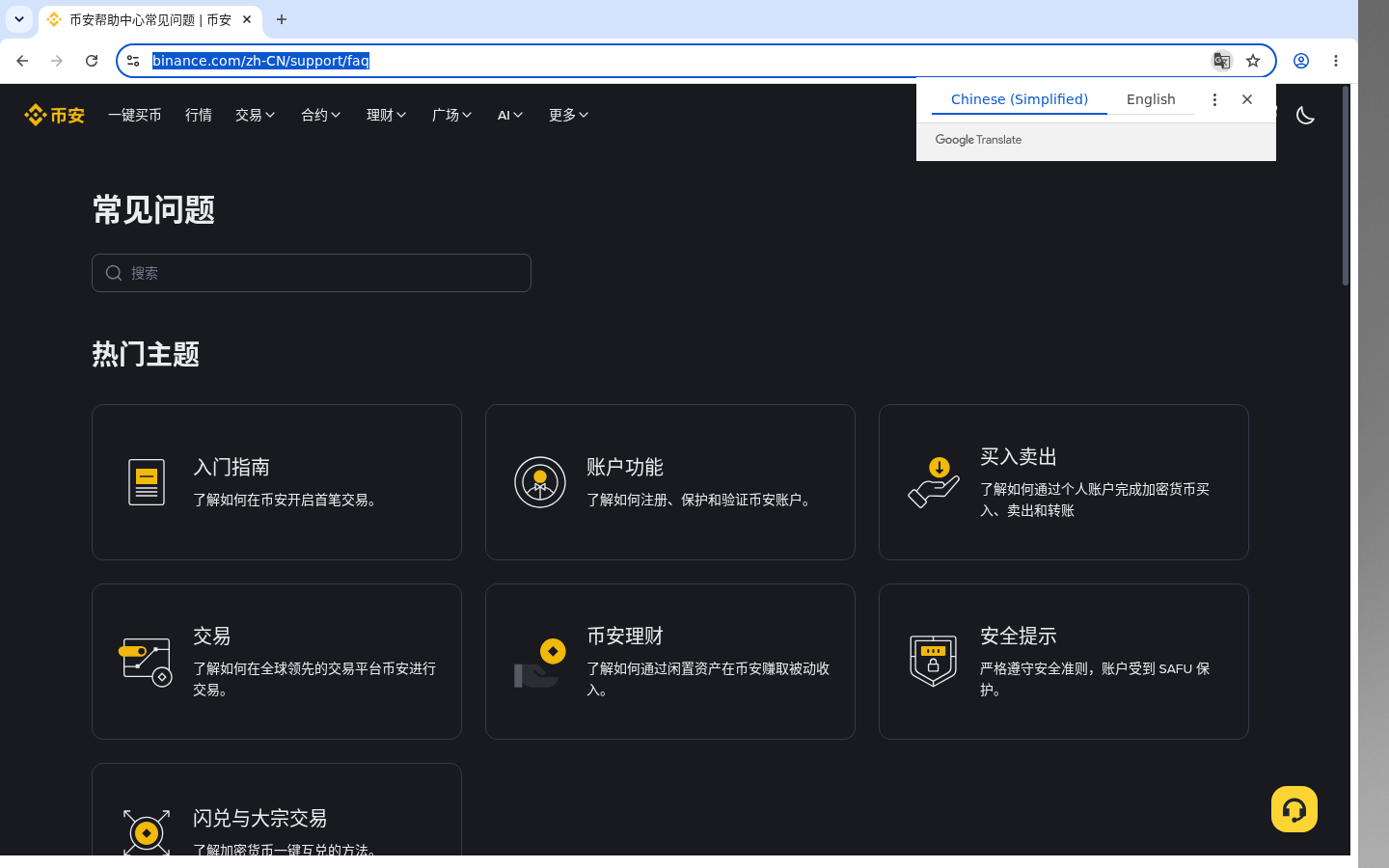Open the 入门指南 topic card title
This screenshot has height=868, width=1389.
(x=231, y=467)
